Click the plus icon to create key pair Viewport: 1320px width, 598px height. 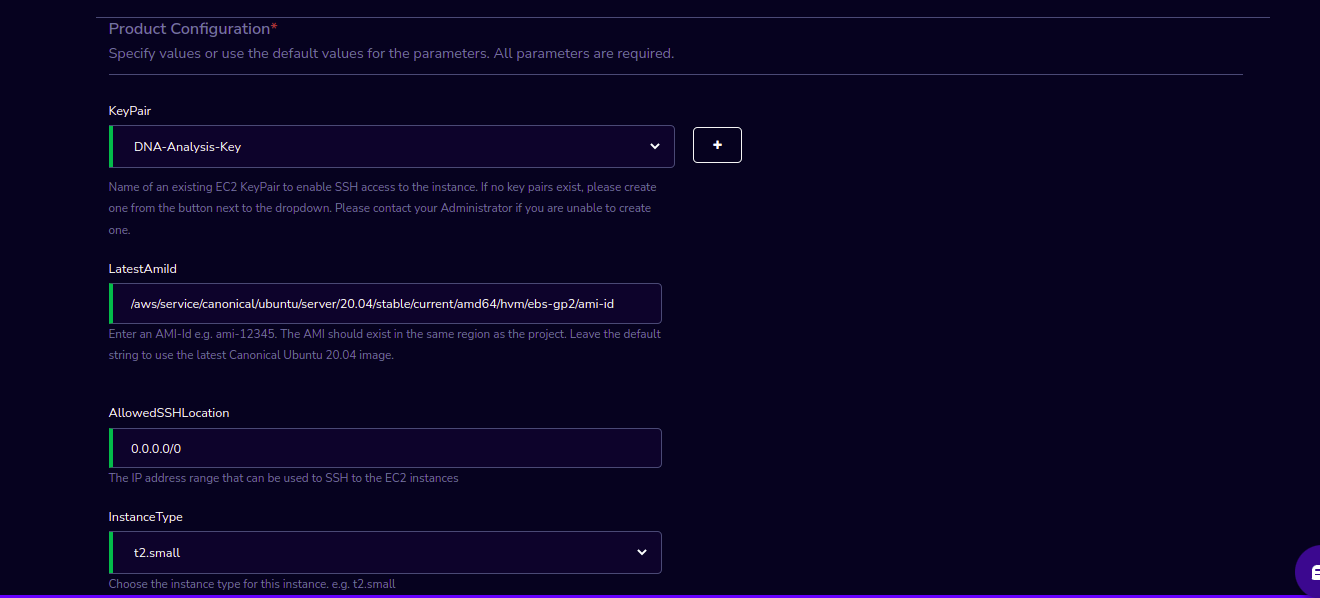point(717,145)
